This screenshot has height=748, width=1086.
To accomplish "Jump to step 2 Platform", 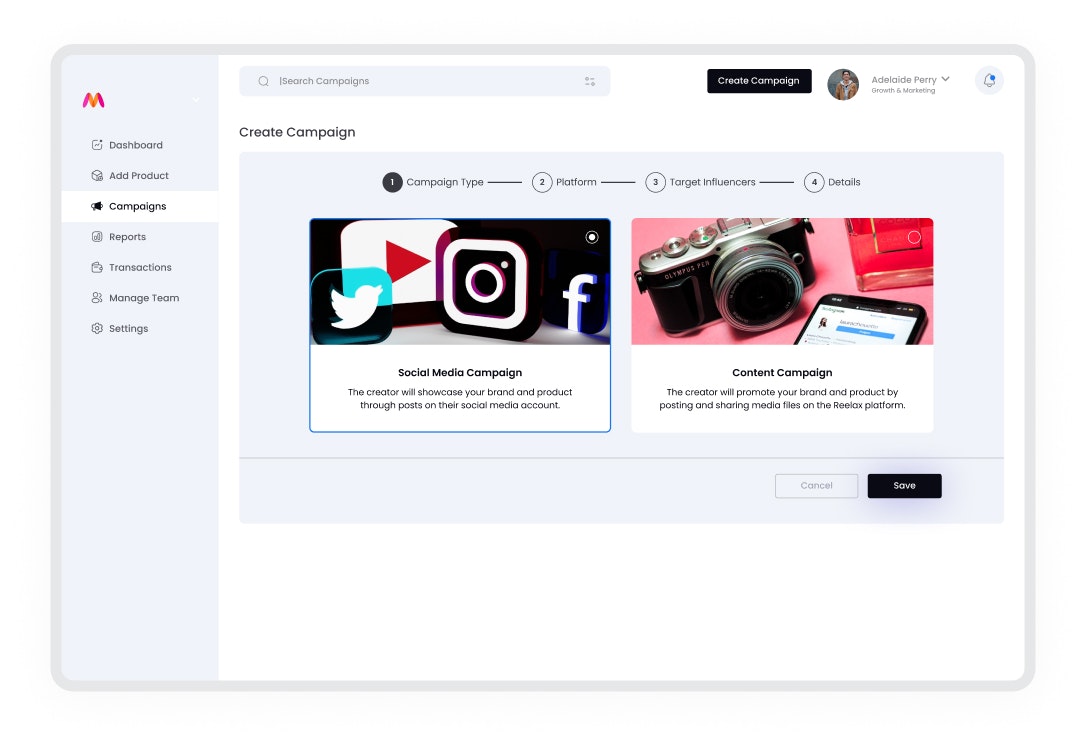I will 564,182.
